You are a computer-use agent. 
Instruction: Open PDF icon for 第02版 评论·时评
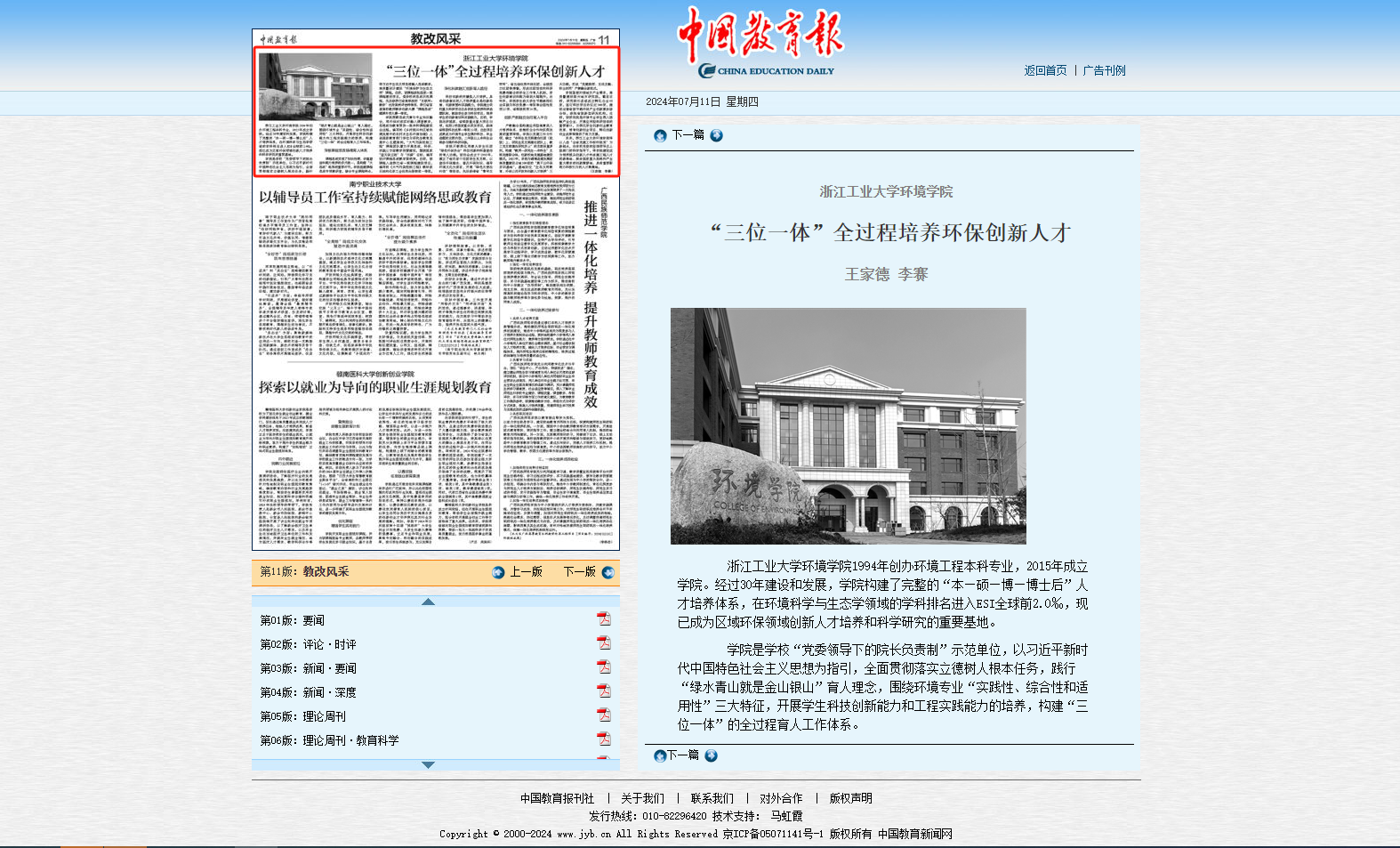coord(604,643)
